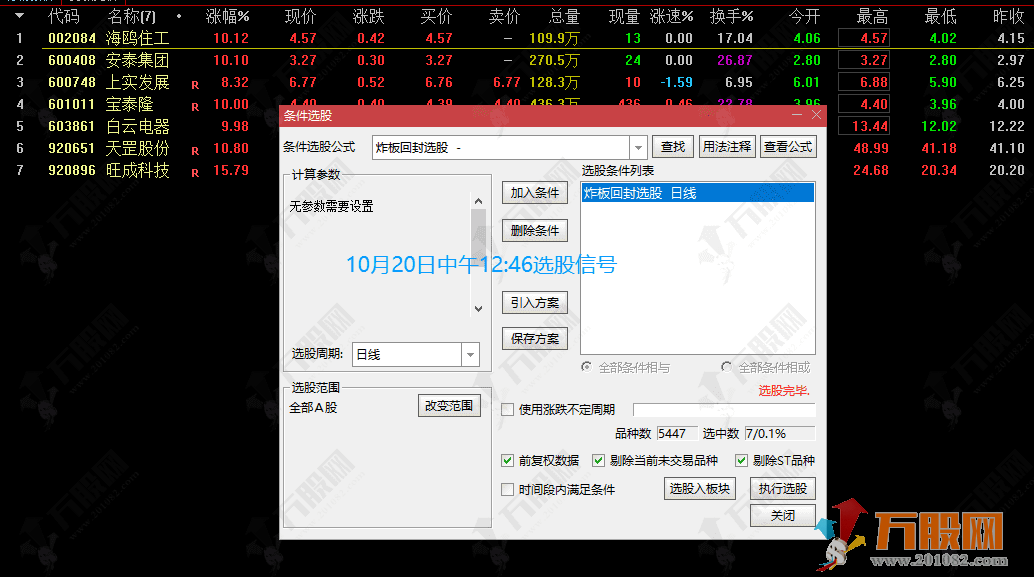
Task: Click the 换手% column header
Action: [731, 16]
